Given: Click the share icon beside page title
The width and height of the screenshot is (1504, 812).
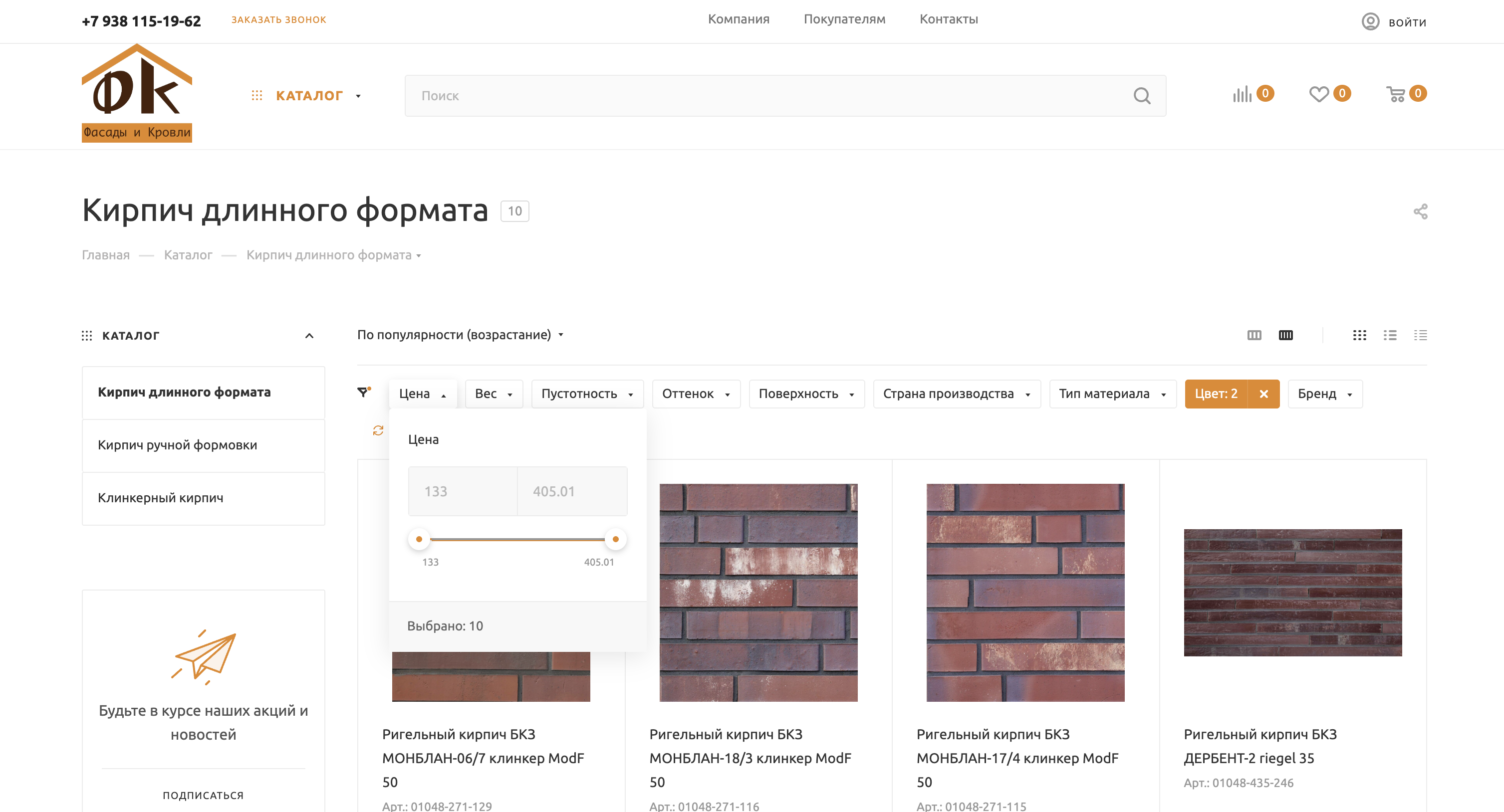Looking at the screenshot, I should click(x=1421, y=211).
